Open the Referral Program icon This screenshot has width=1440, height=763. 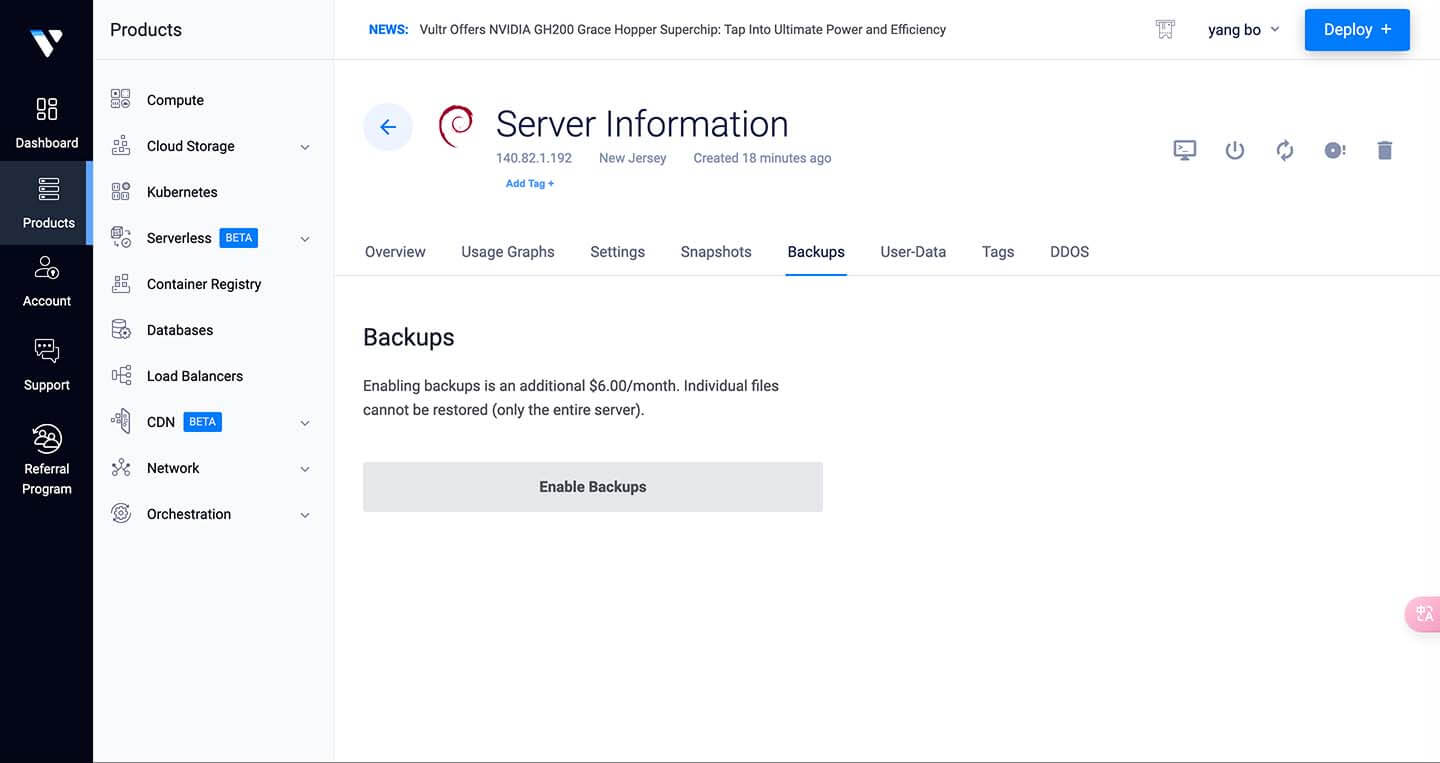[47, 438]
